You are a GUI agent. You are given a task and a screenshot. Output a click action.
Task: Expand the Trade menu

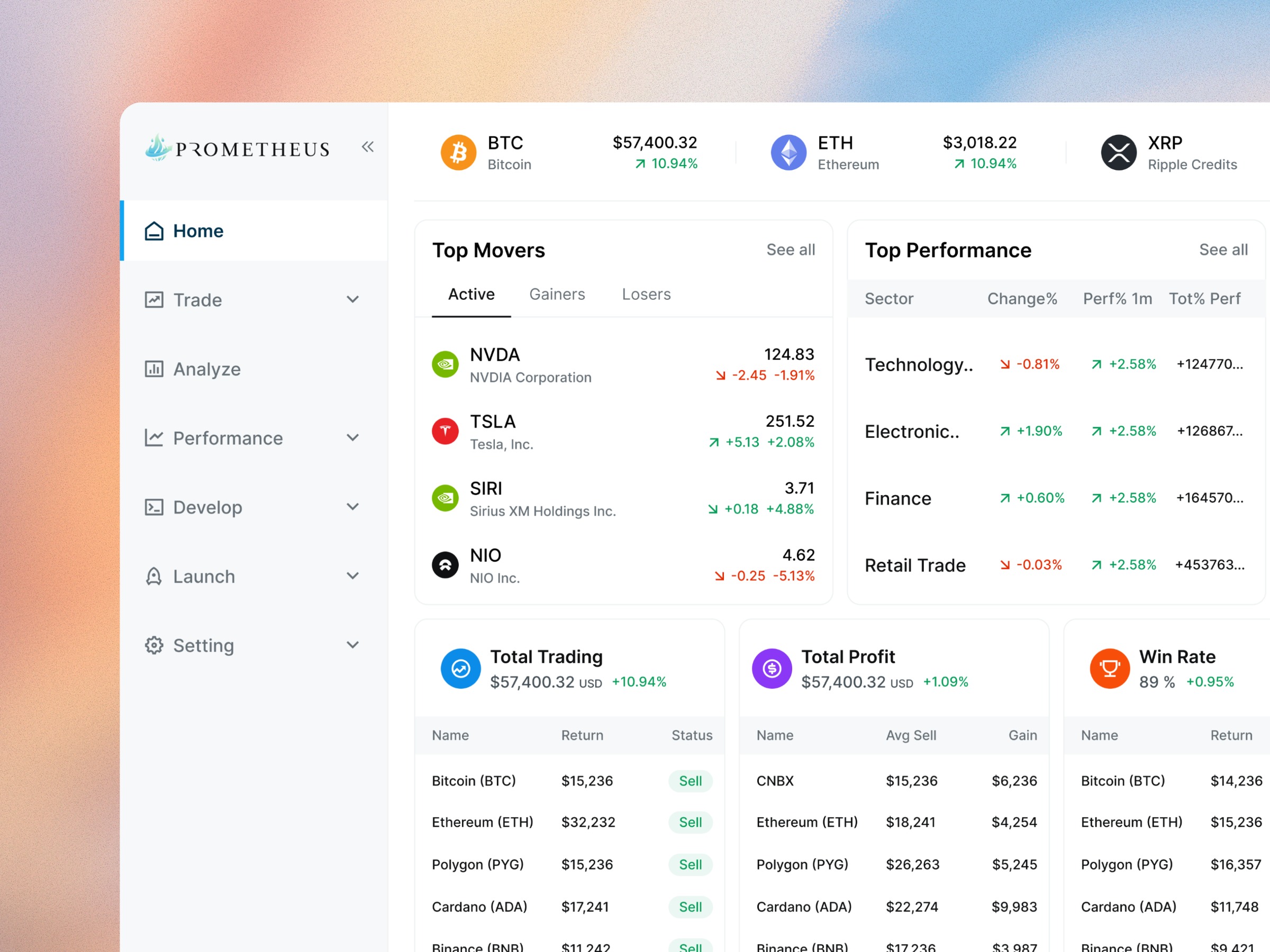pos(352,299)
